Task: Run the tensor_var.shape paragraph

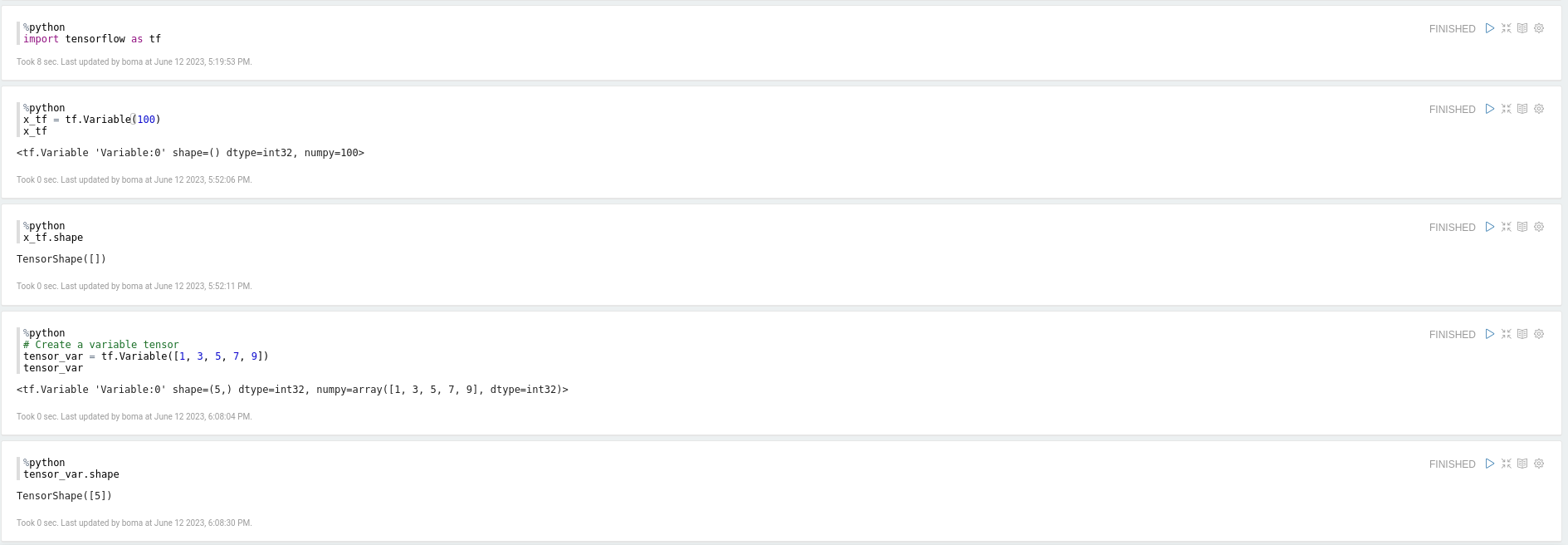Action: coord(1490,464)
